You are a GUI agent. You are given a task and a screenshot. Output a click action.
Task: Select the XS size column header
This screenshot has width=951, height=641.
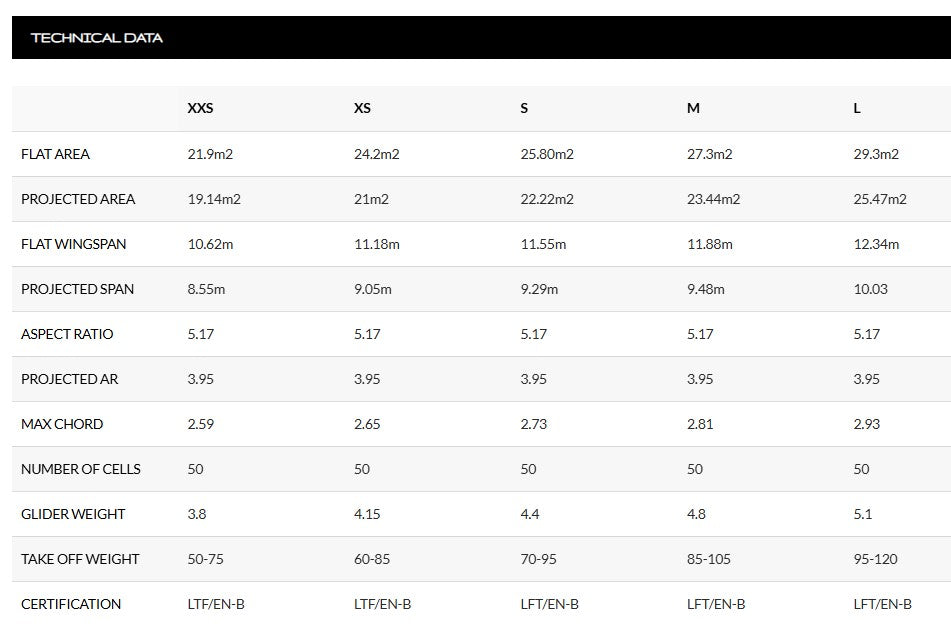pos(362,108)
